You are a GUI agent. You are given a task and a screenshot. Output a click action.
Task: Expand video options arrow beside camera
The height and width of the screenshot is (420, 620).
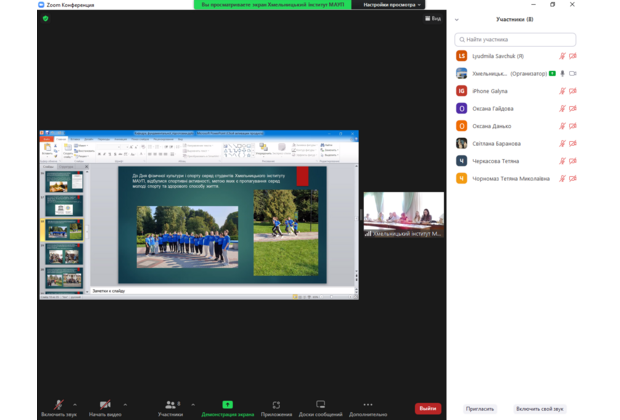(x=125, y=404)
